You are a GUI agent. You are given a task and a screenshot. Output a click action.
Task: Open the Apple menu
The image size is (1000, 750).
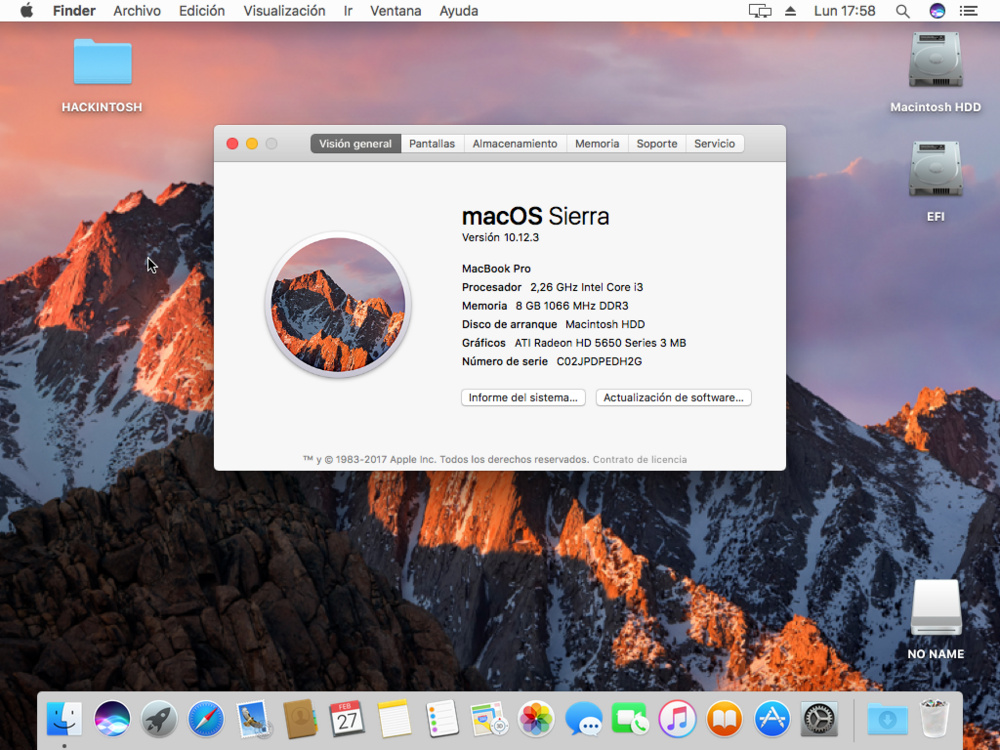pyautogui.click(x=27, y=11)
